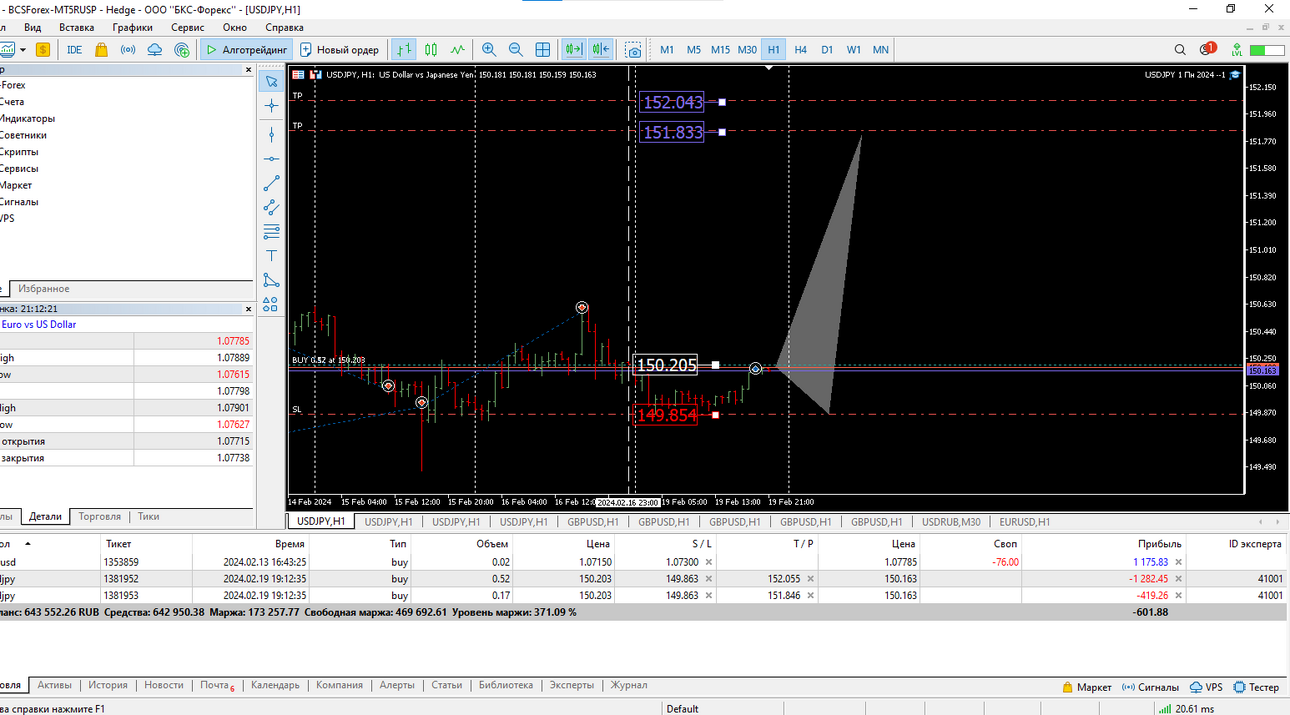Open the Графики menu

tap(133, 27)
